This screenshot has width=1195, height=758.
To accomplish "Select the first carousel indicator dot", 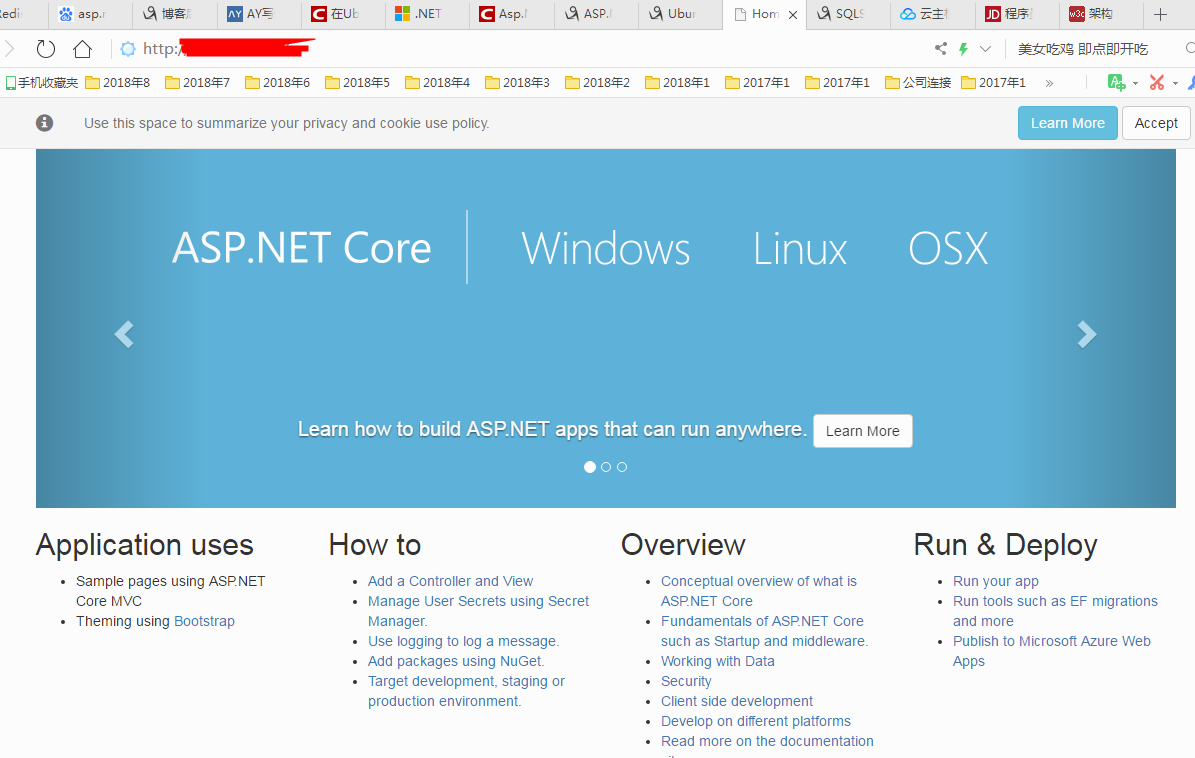I will [x=590, y=467].
